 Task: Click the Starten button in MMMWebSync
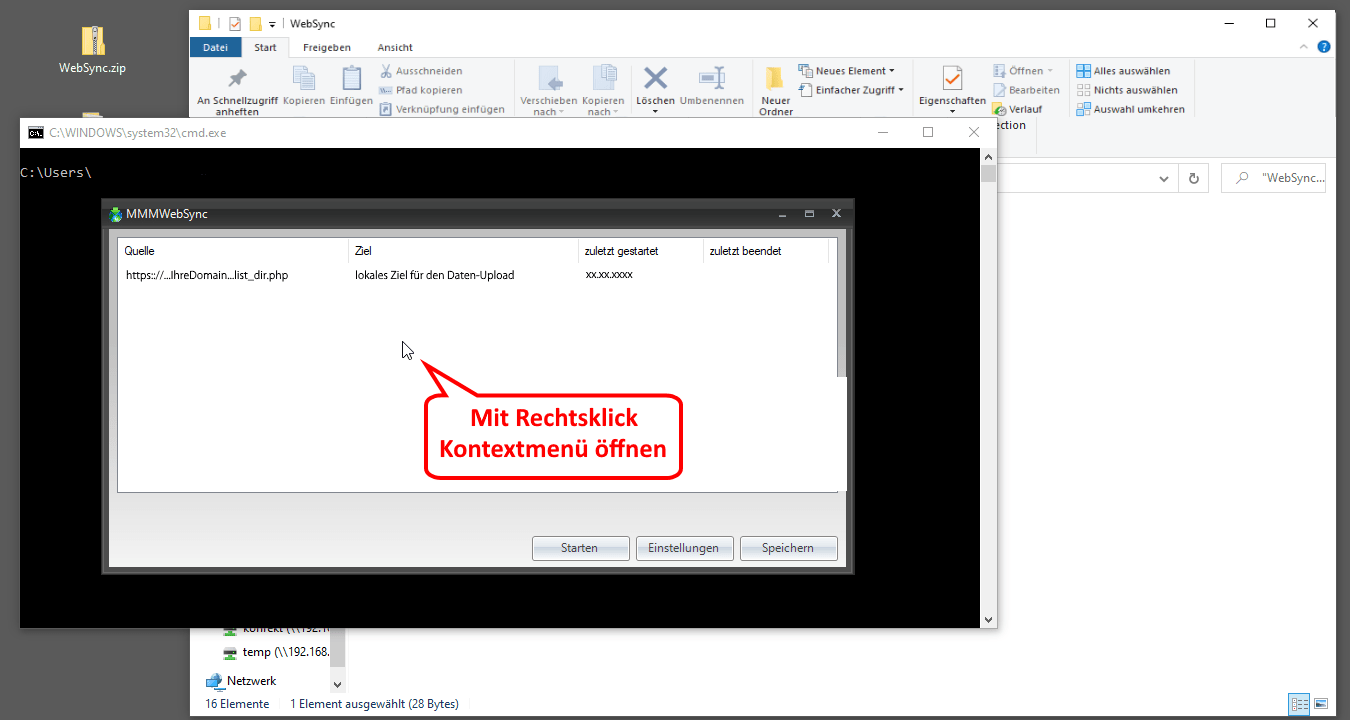[x=580, y=548]
